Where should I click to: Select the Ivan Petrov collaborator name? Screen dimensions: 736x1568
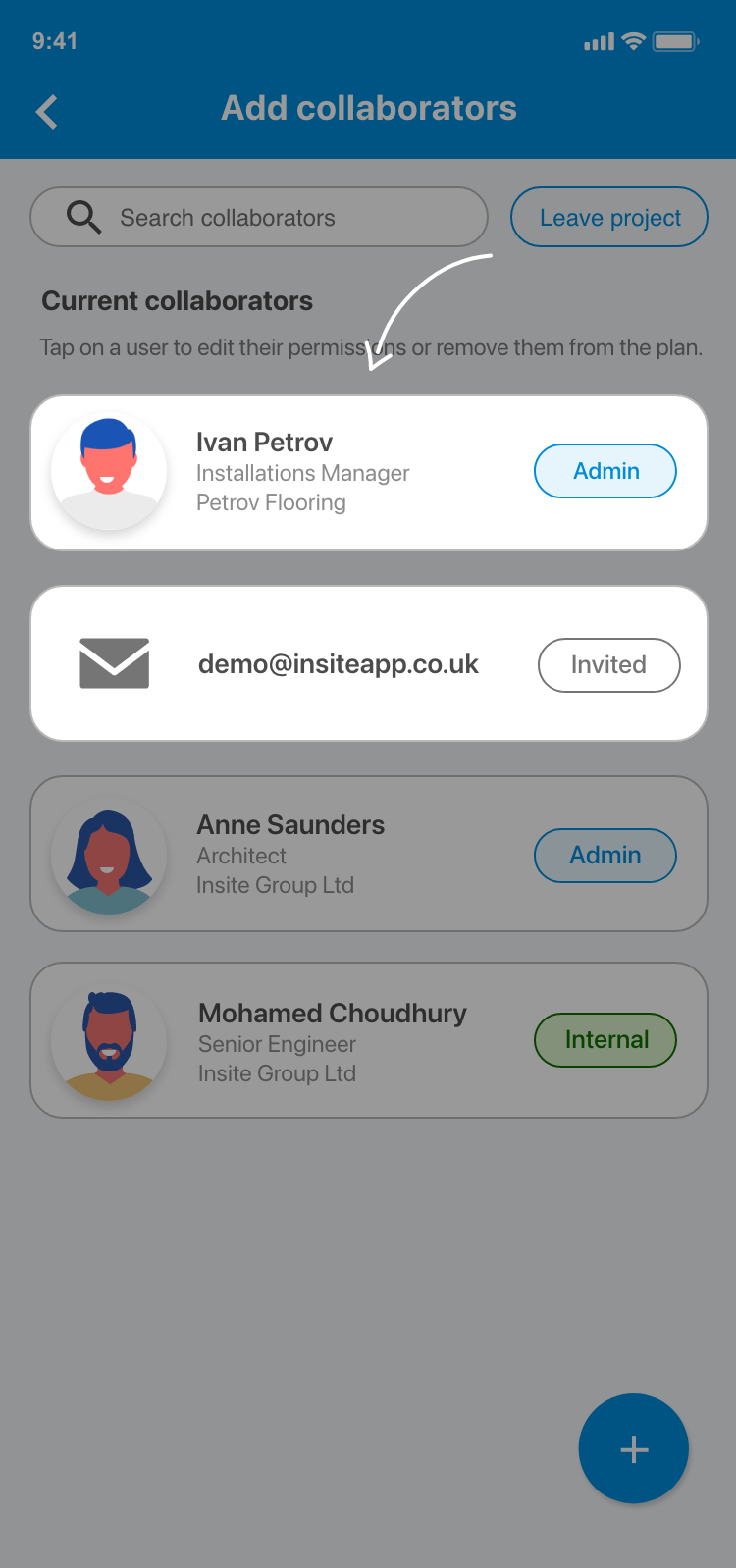click(x=264, y=443)
